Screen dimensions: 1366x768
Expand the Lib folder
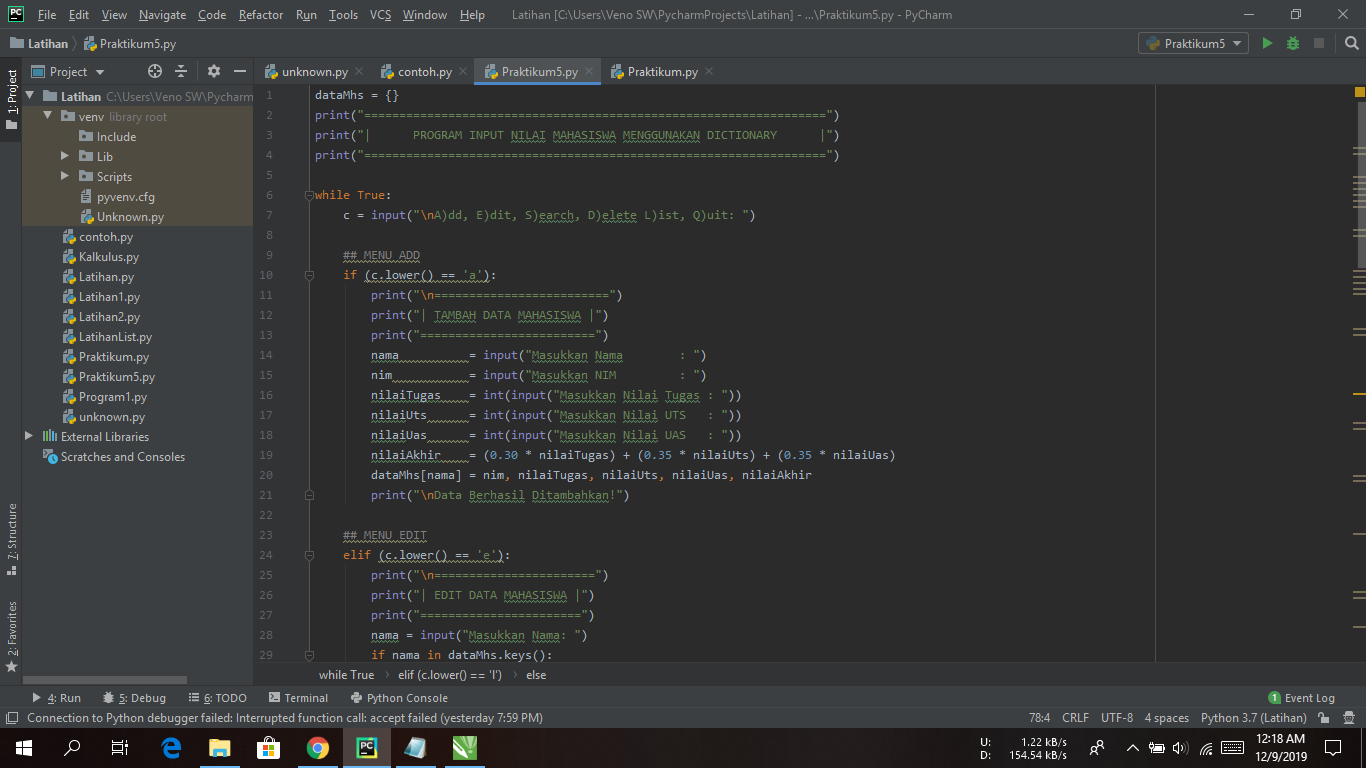[65, 157]
